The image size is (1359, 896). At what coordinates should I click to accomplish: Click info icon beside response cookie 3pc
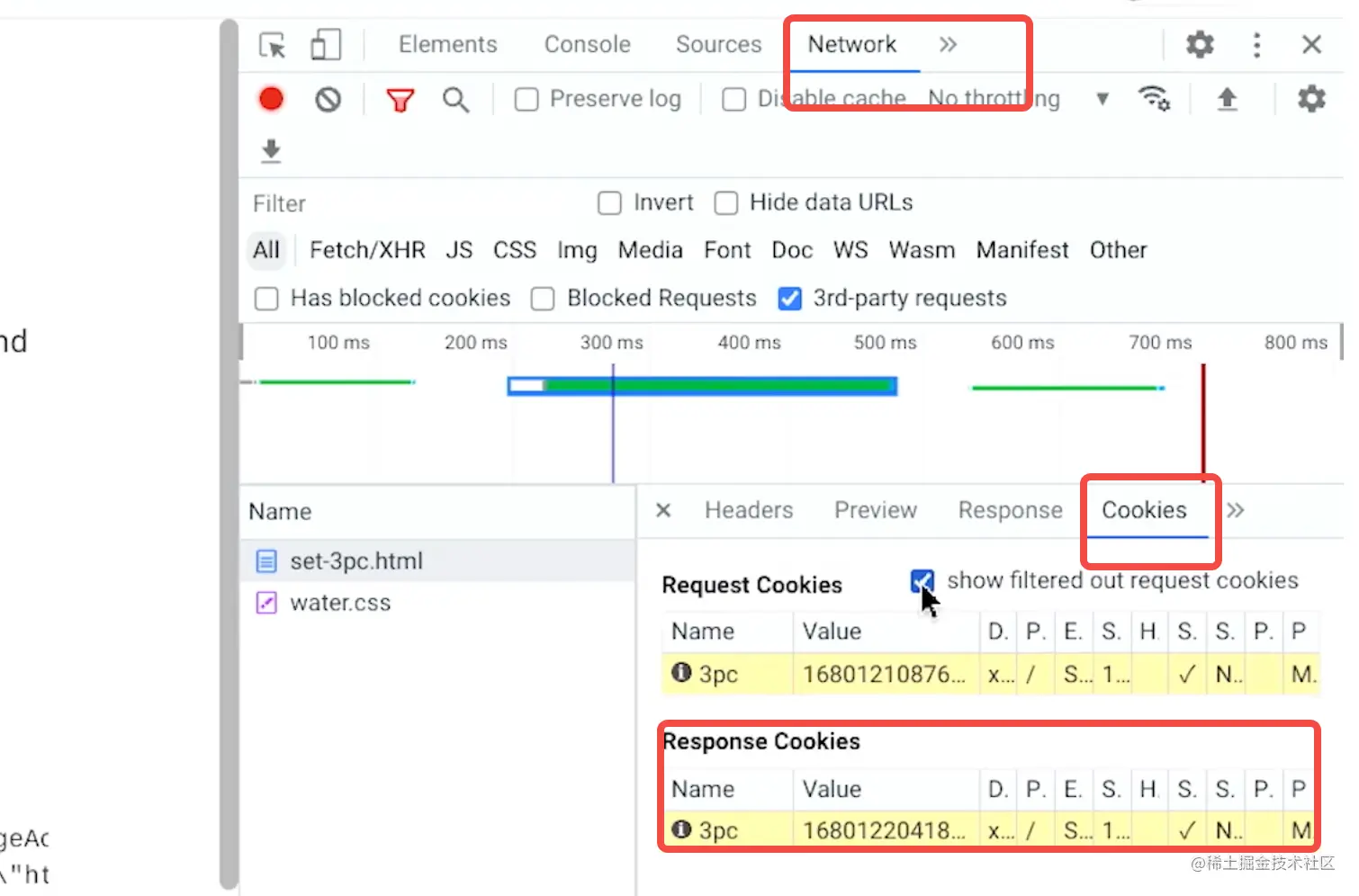[x=681, y=829]
